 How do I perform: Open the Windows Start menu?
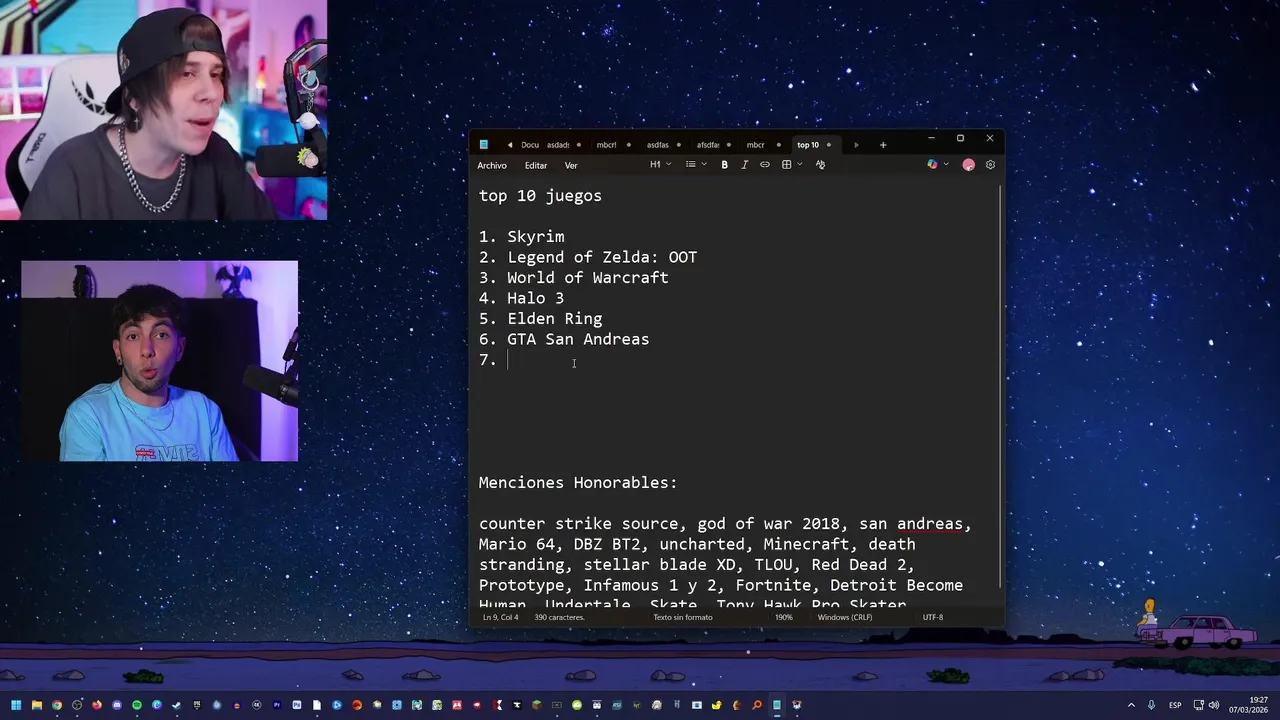pyautogui.click(x=16, y=705)
